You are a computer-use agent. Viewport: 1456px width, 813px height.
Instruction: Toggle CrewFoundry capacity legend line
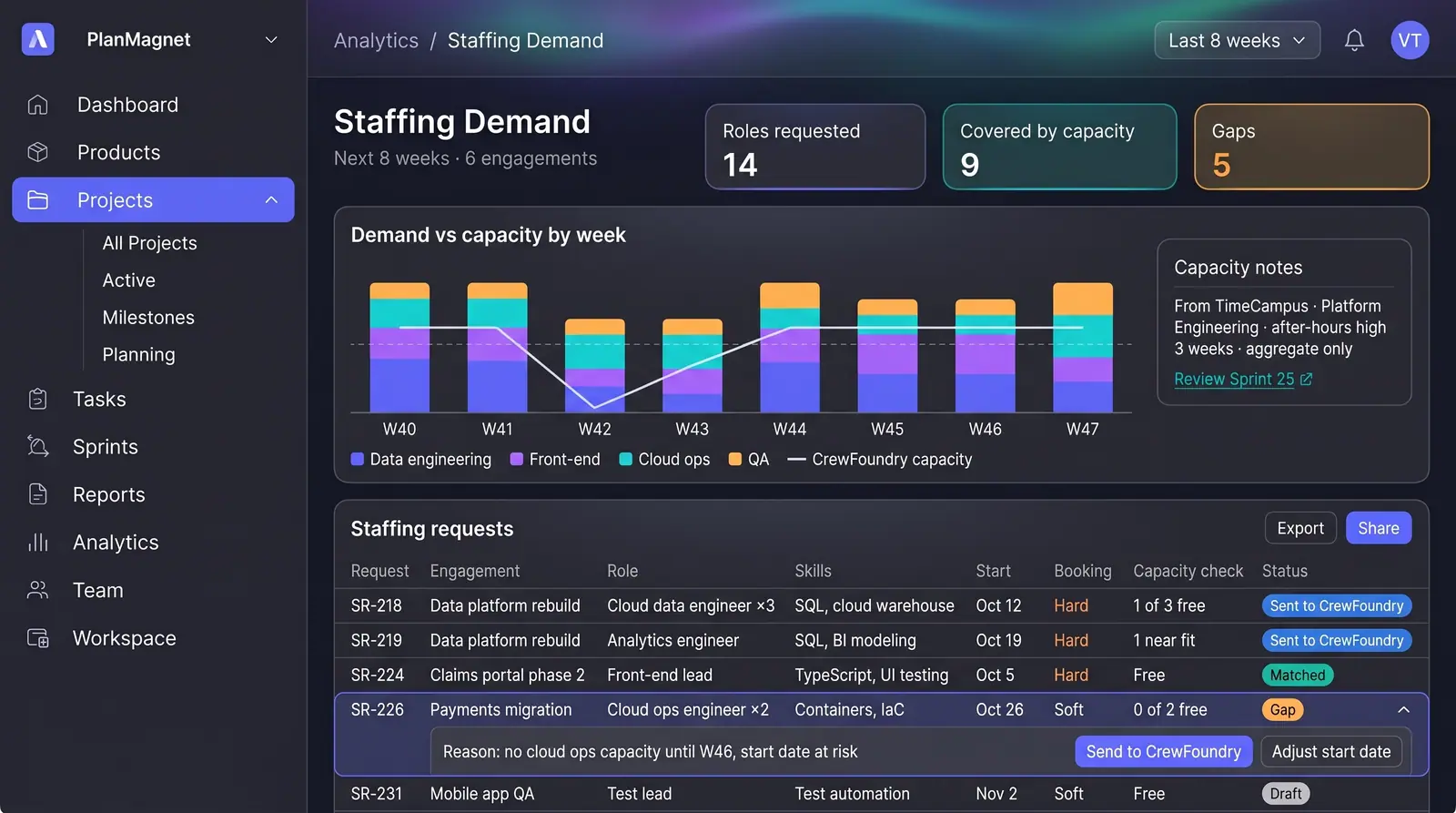[x=797, y=460]
